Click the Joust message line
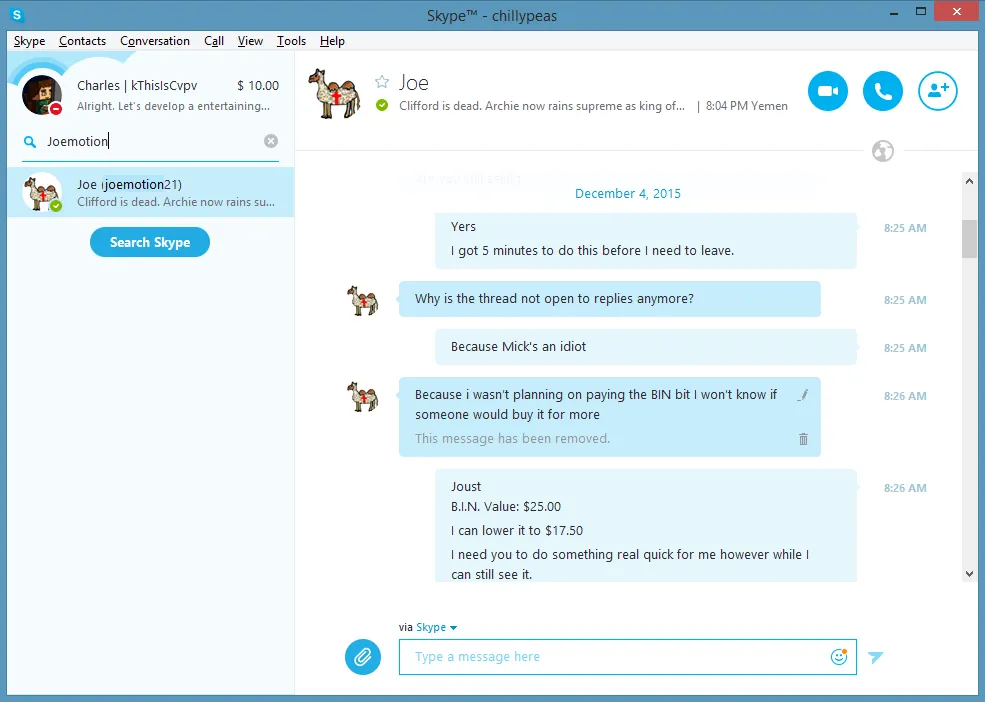The height and width of the screenshot is (702, 985). coord(465,486)
